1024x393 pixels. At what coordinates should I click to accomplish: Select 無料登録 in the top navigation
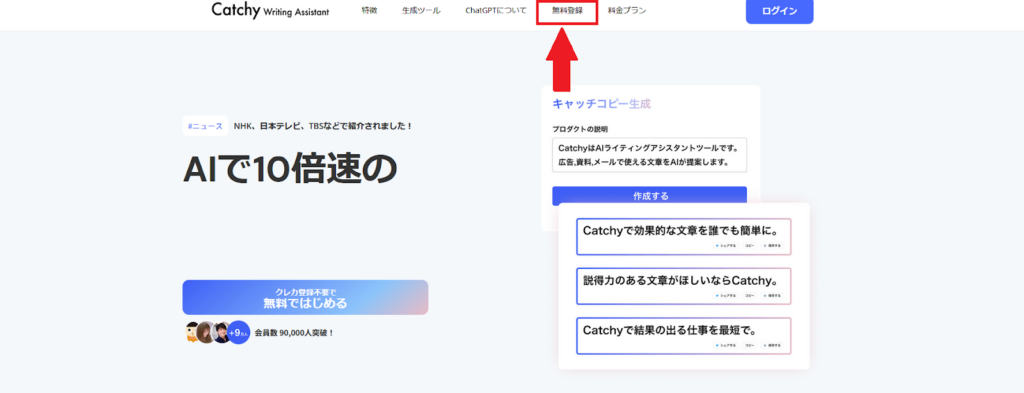coord(567,11)
